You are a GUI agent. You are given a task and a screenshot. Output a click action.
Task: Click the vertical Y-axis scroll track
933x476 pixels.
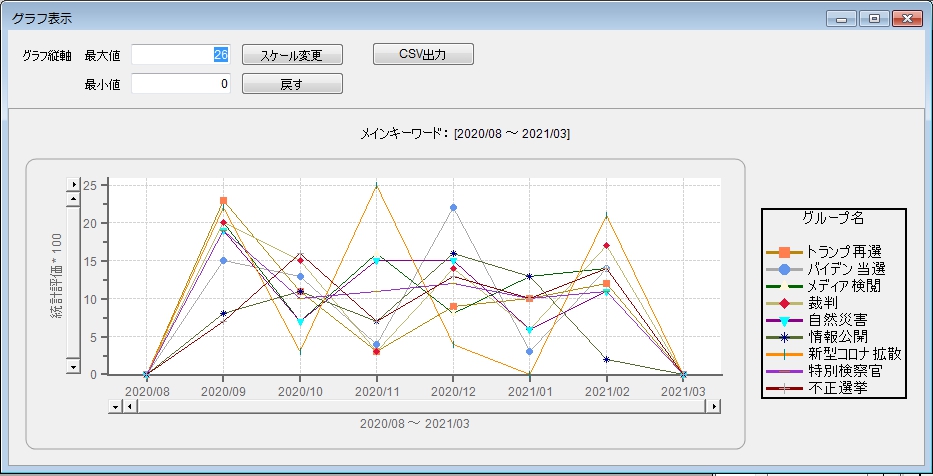click(x=73, y=280)
